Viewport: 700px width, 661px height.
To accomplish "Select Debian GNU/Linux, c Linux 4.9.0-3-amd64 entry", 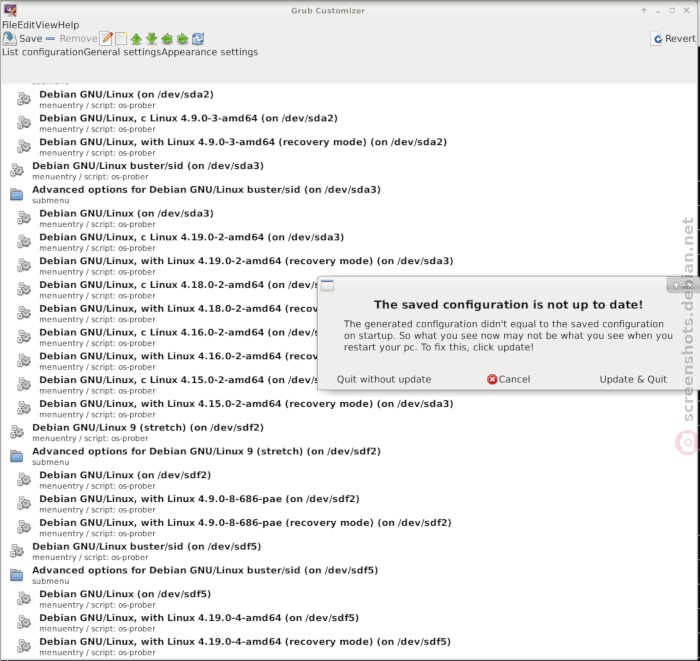I will (x=188, y=123).
